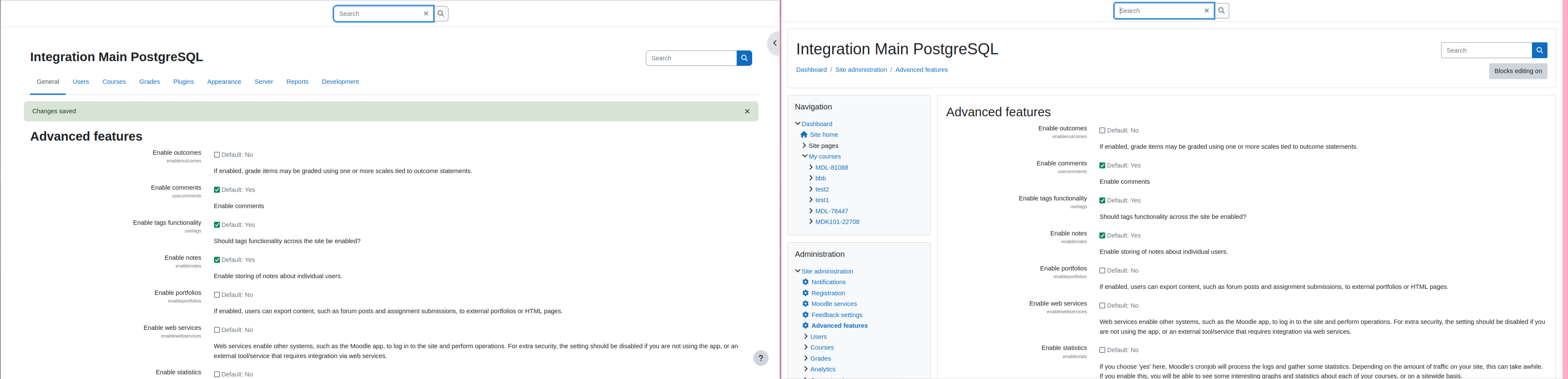Uncheck Enable notes in left window

[217, 260]
